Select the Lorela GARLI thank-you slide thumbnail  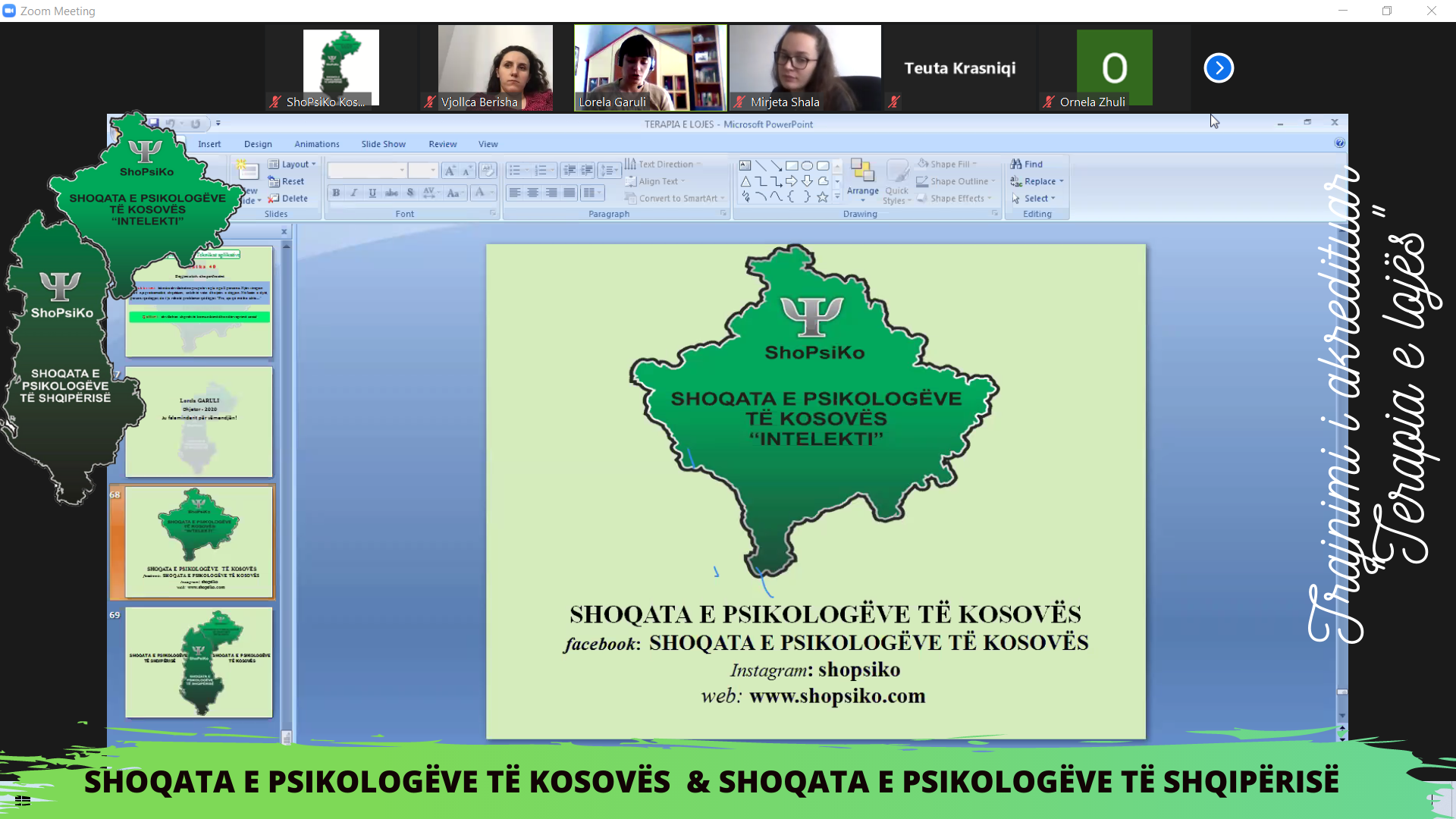(x=199, y=422)
